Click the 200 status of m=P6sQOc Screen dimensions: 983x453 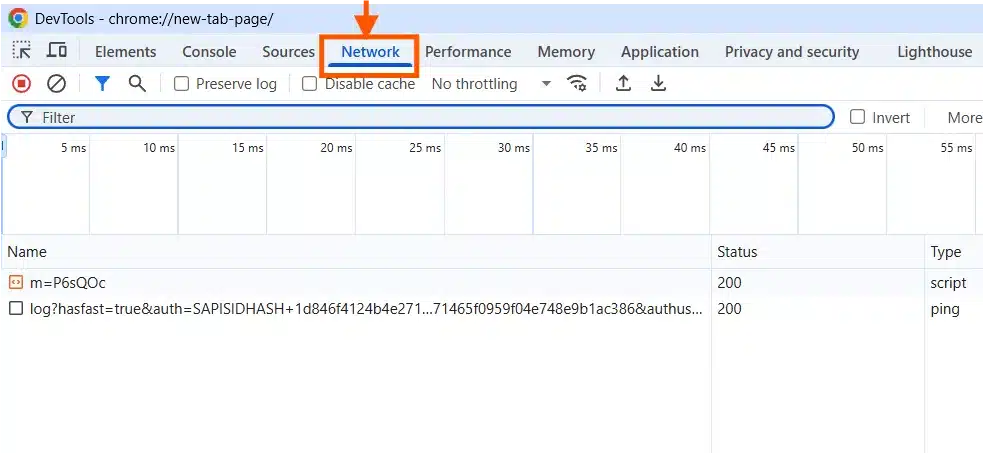point(729,283)
